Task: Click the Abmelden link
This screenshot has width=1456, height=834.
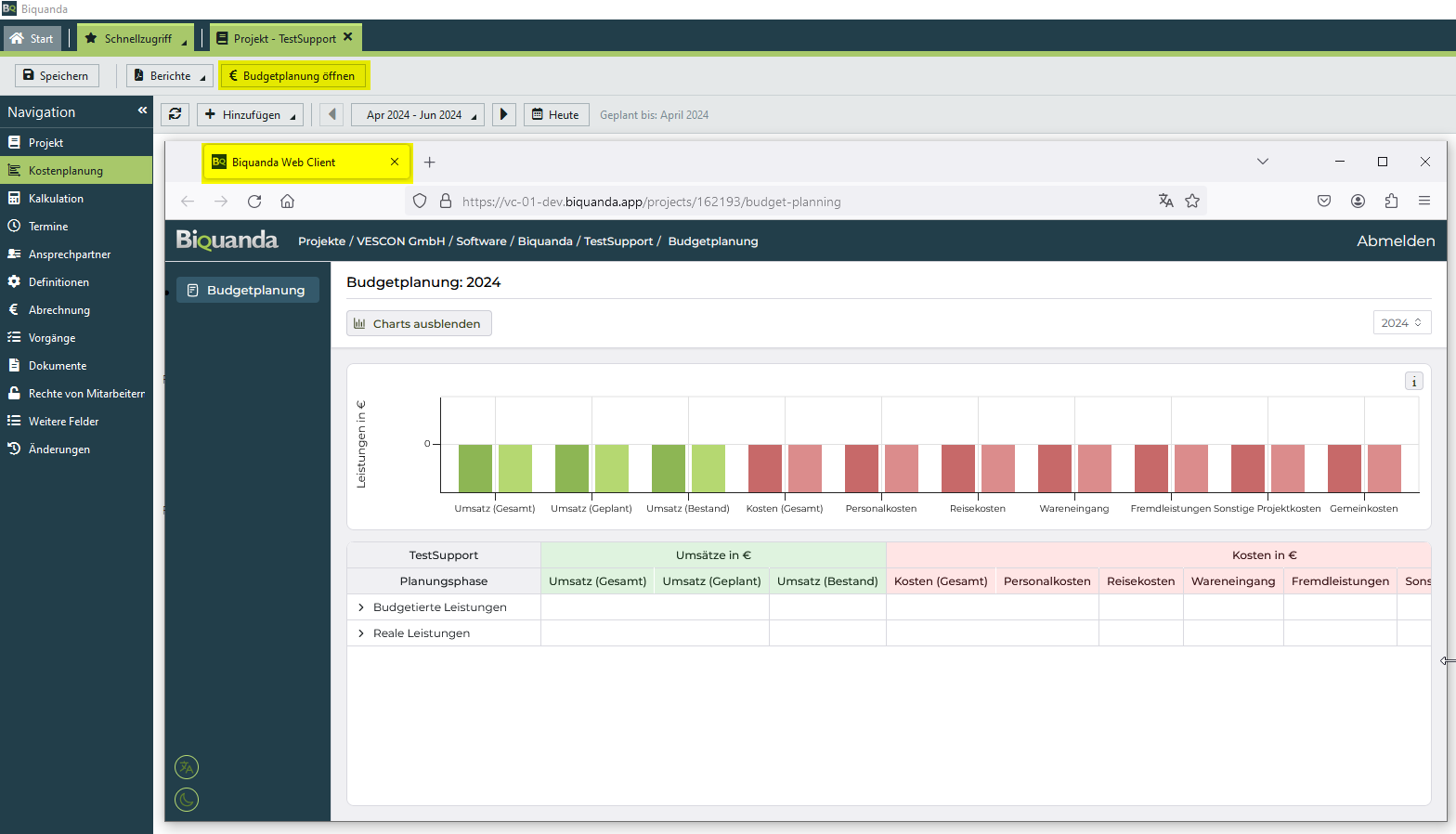Action: (x=1396, y=241)
